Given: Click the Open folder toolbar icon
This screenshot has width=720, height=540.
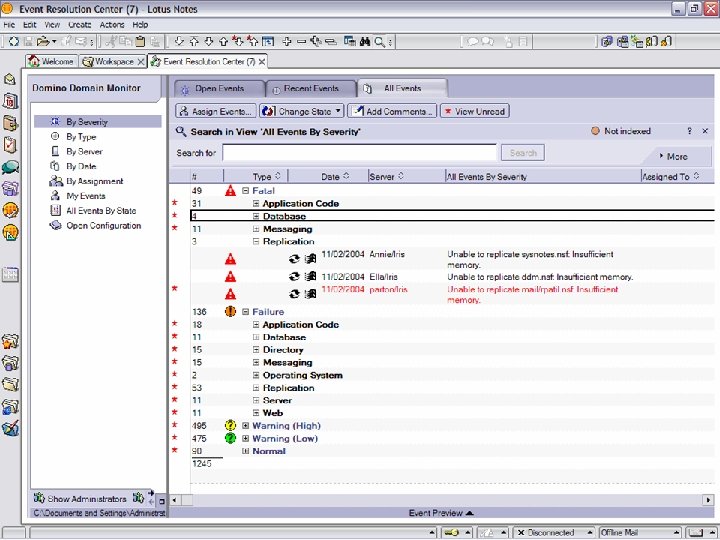Looking at the screenshot, I should (43, 42).
